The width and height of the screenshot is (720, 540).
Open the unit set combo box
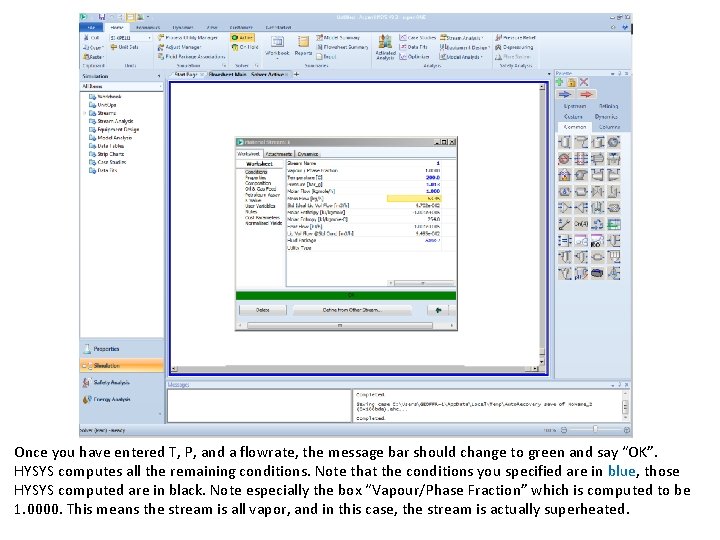(x=130, y=38)
